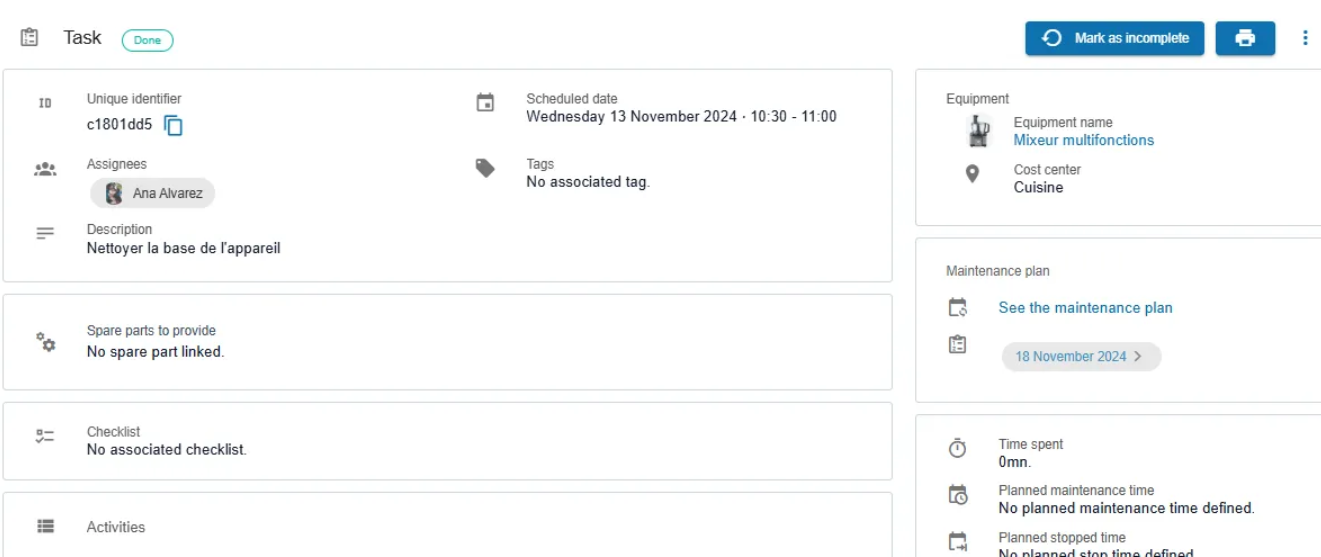Click the planned maintenance time calendar icon

pos(958,494)
